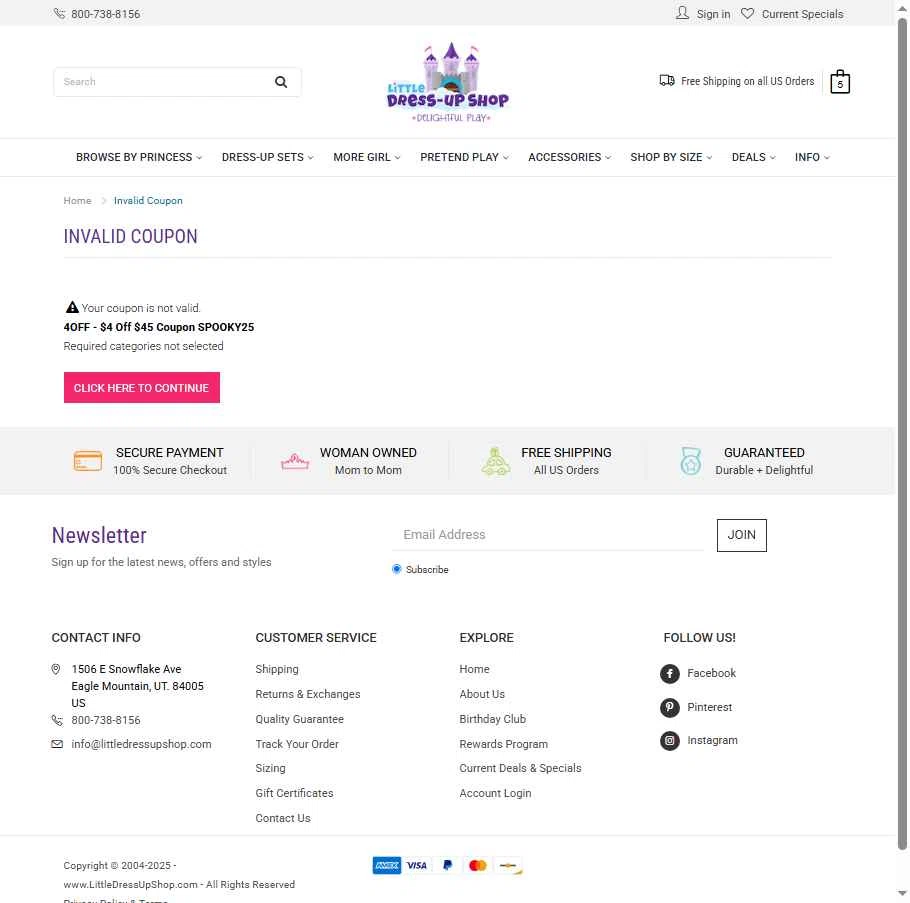Expand the Shop by Size menu
Viewport: 910px width, 903px height.
[x=671, y=157]
